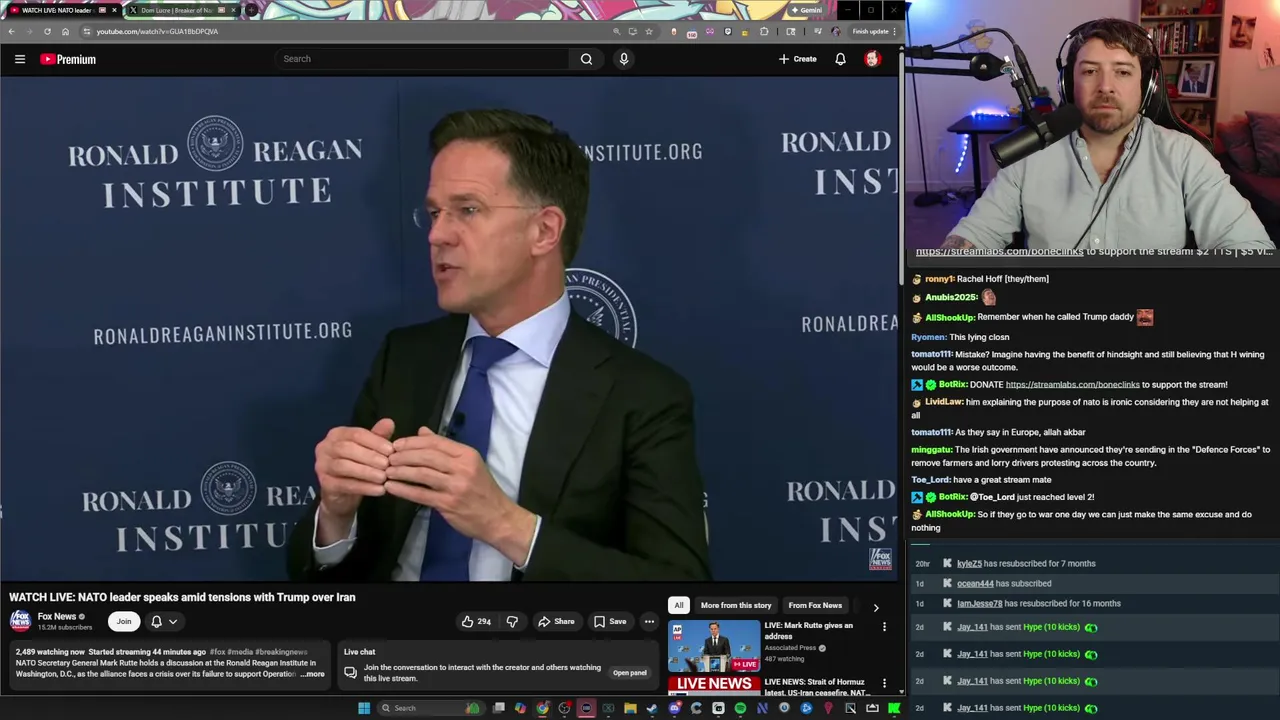Open the Fox News channel name
Screen dimensions: 1280x720
(x=57, y=616)
